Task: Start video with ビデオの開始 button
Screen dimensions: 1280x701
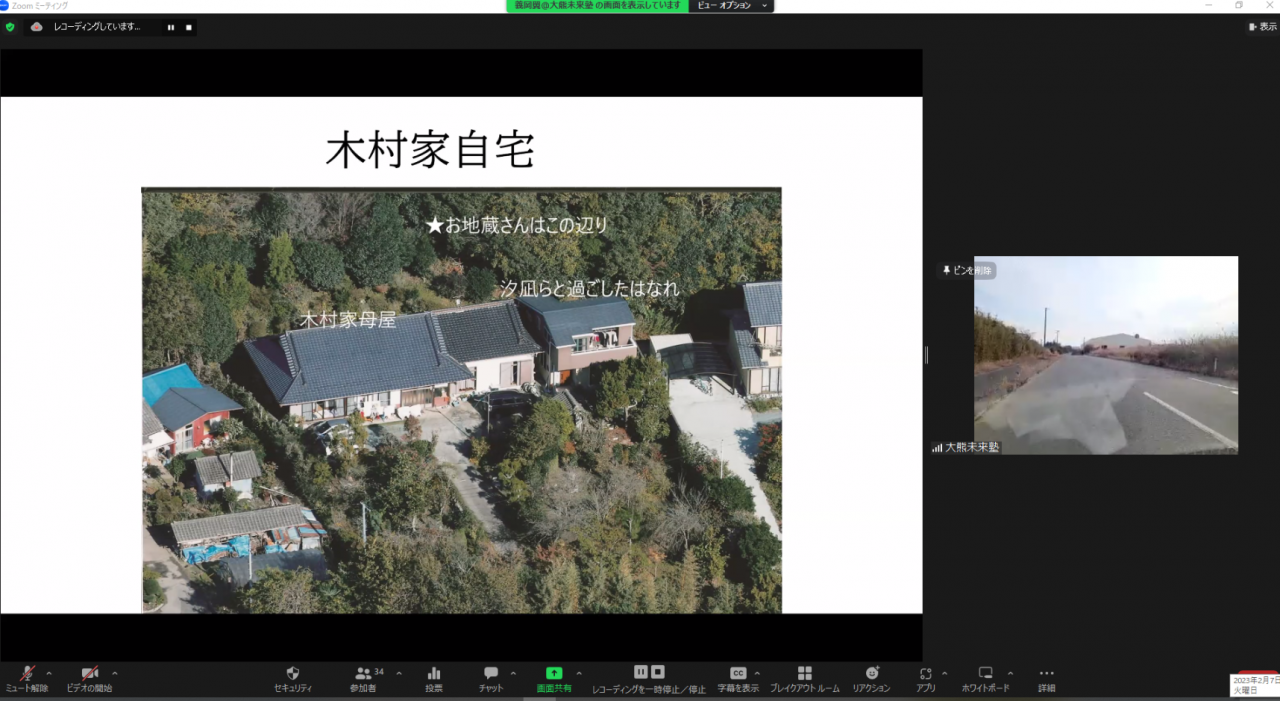Action: tap(89, 679)
